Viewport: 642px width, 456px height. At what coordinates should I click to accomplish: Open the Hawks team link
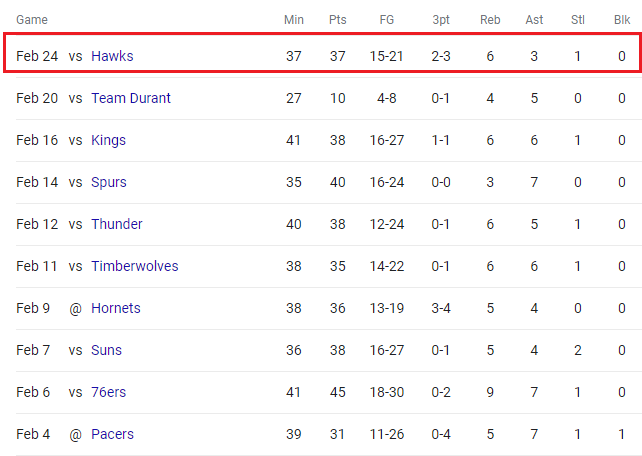[x=112, y=56]
